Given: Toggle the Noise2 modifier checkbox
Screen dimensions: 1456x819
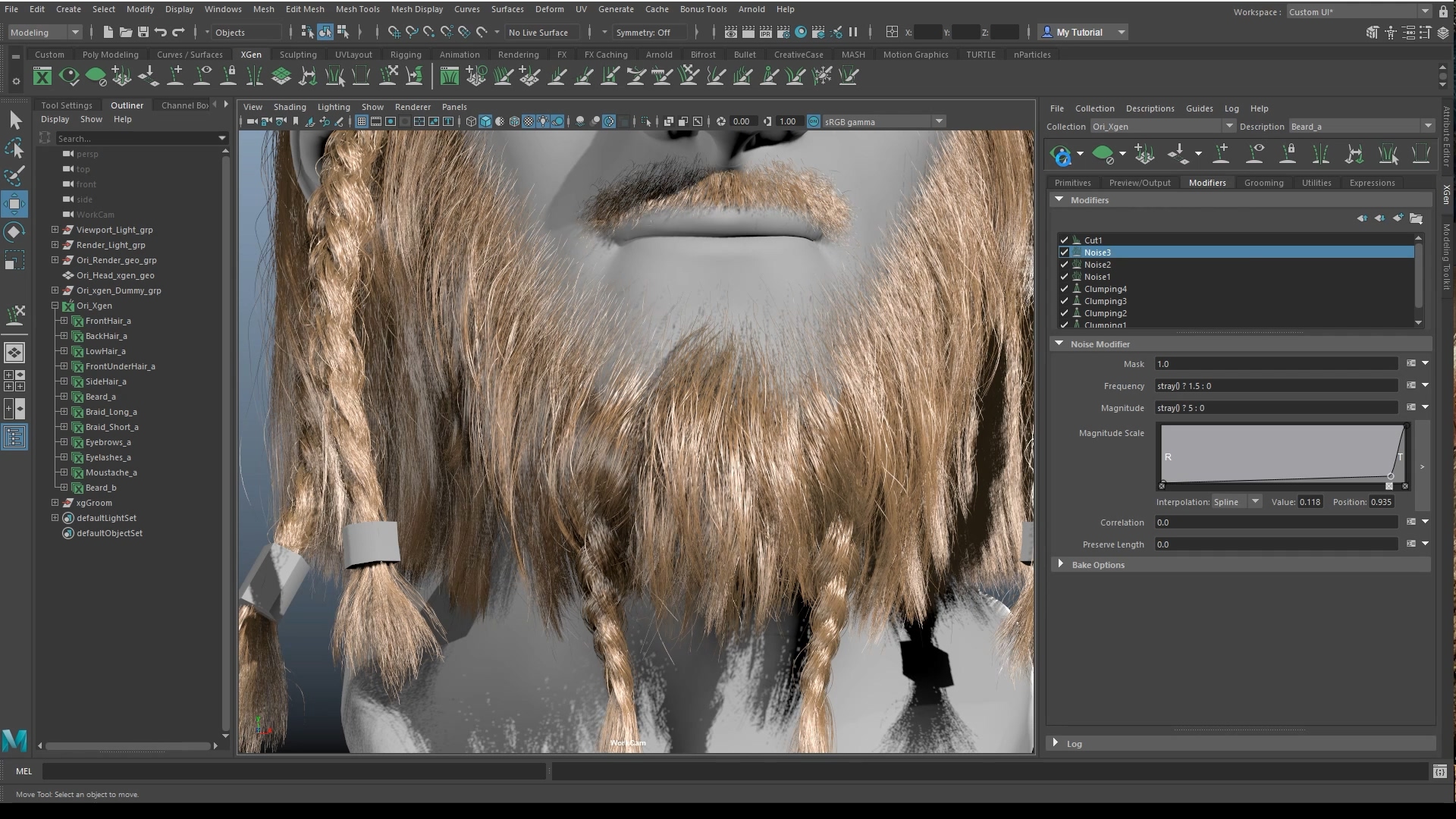Looking at the screenshot, I should click(x=1064, y=265).
